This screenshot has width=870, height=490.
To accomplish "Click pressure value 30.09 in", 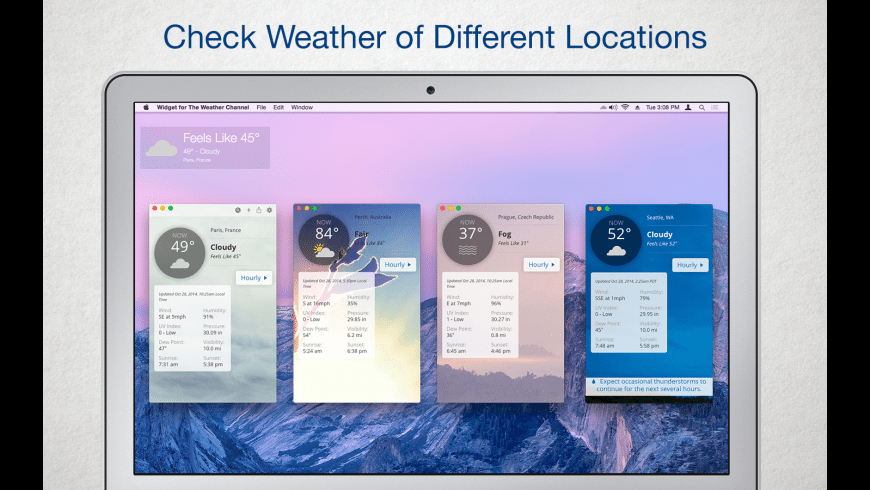I will [213, 333].
